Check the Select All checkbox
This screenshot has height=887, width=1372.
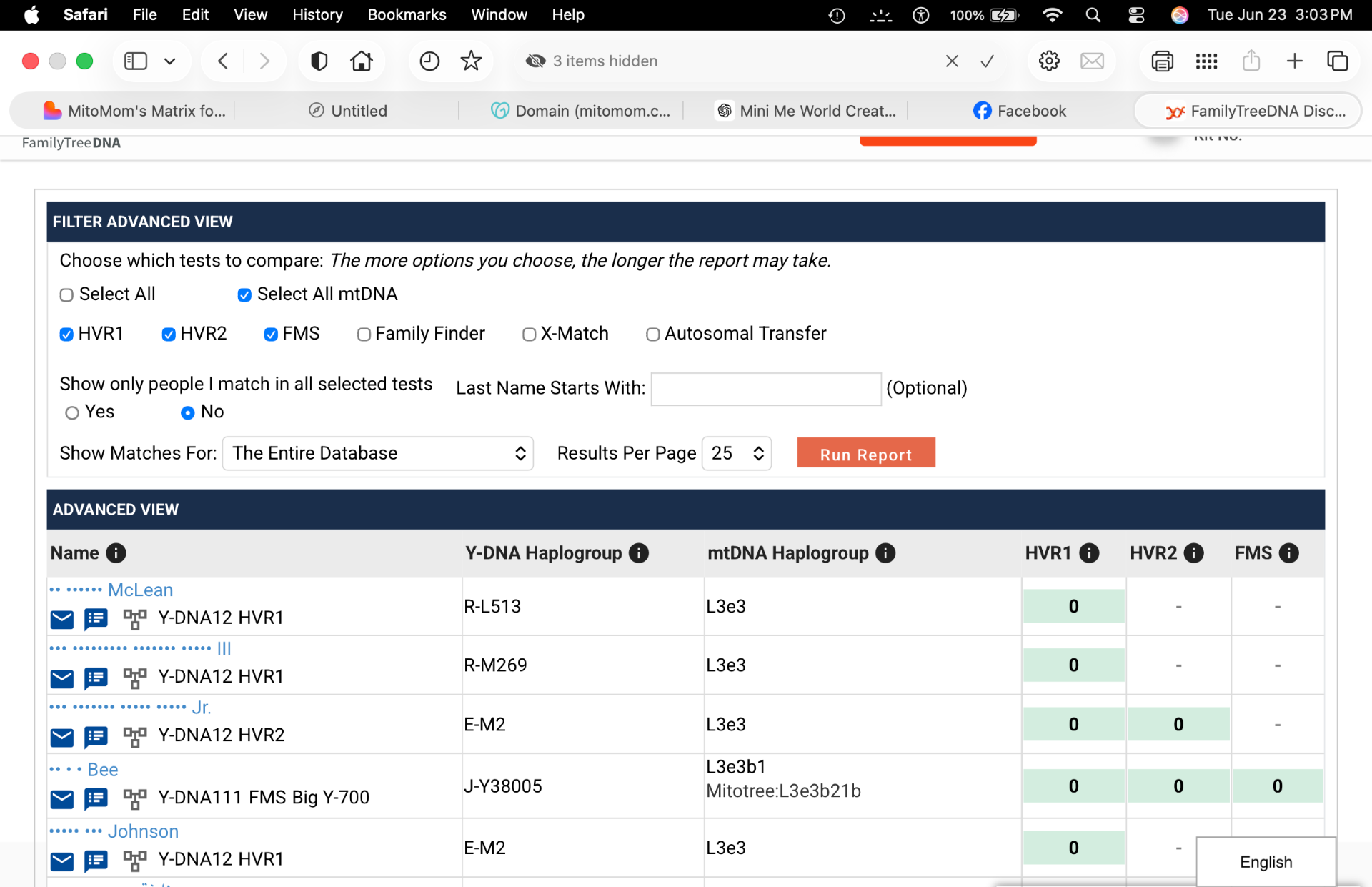tap(66, 295)
